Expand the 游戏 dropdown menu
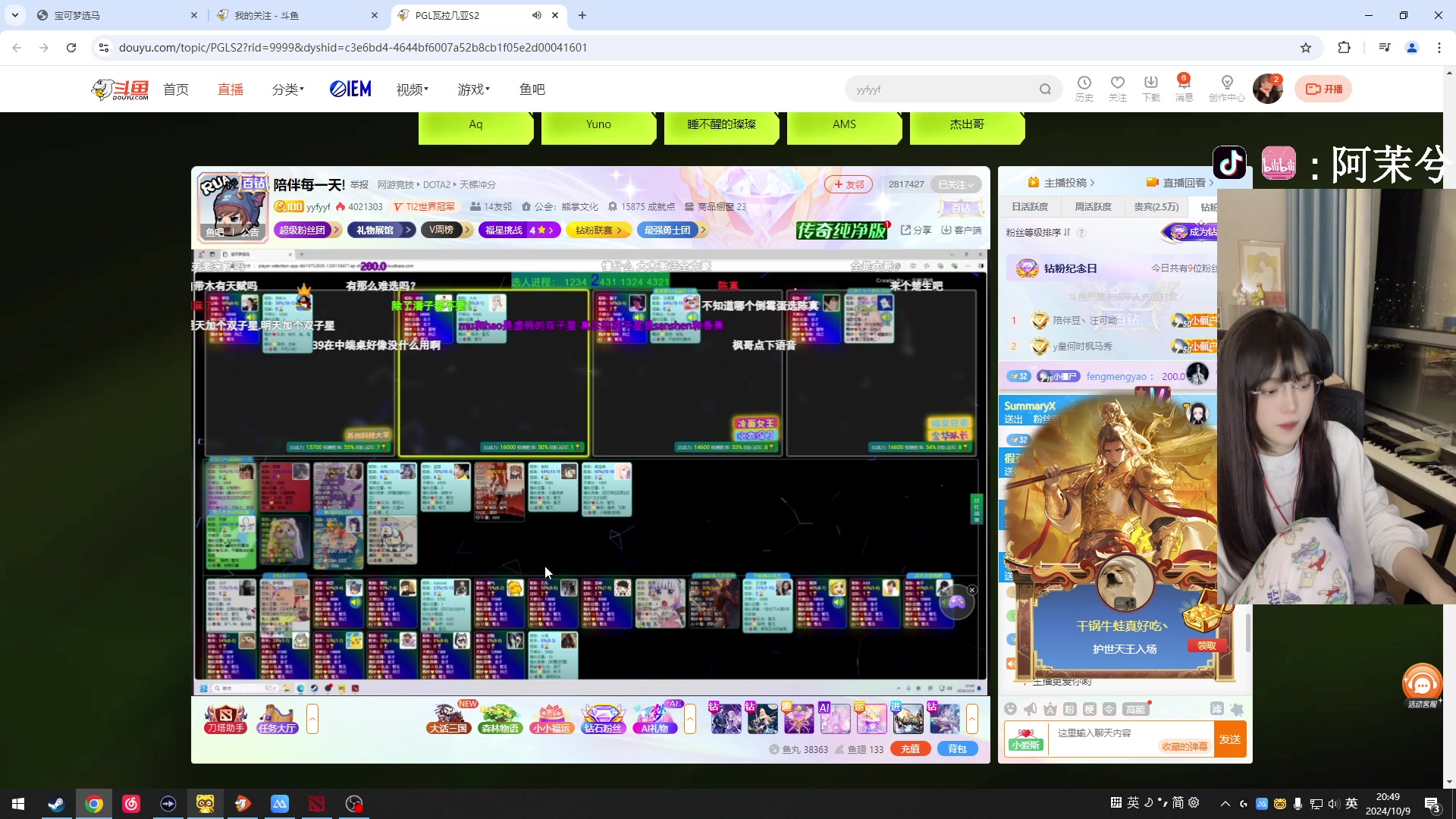Screen dimensions: 1456x819 (474, 89)
